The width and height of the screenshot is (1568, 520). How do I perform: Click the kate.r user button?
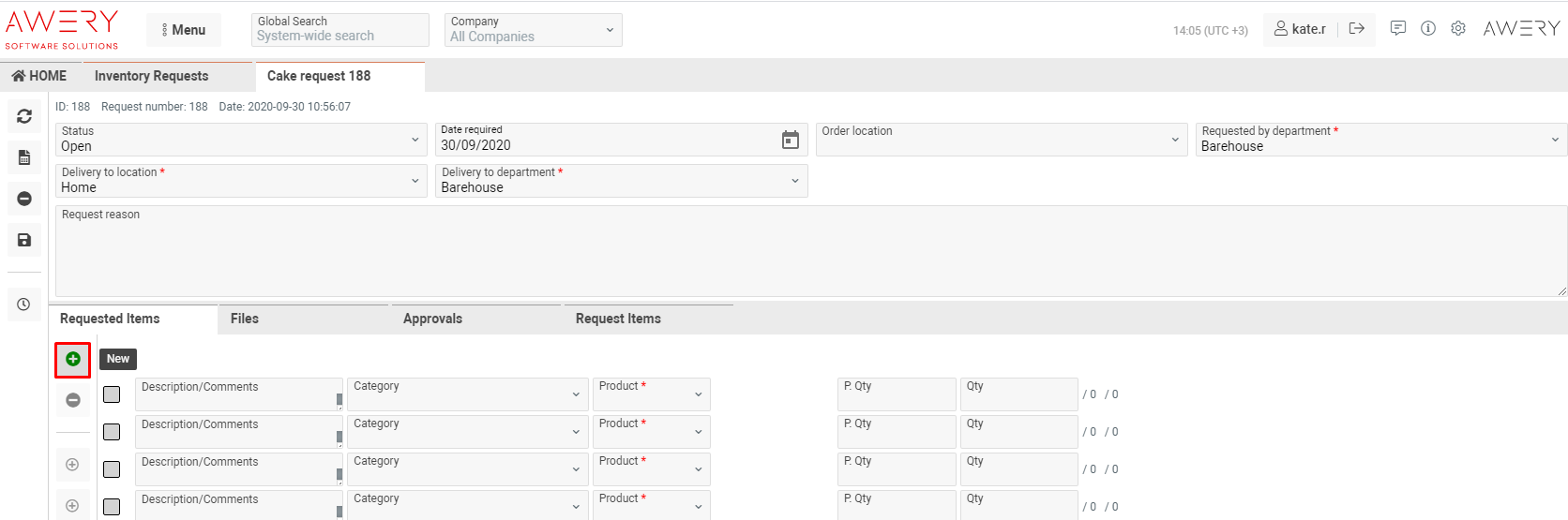[1300, 29]
